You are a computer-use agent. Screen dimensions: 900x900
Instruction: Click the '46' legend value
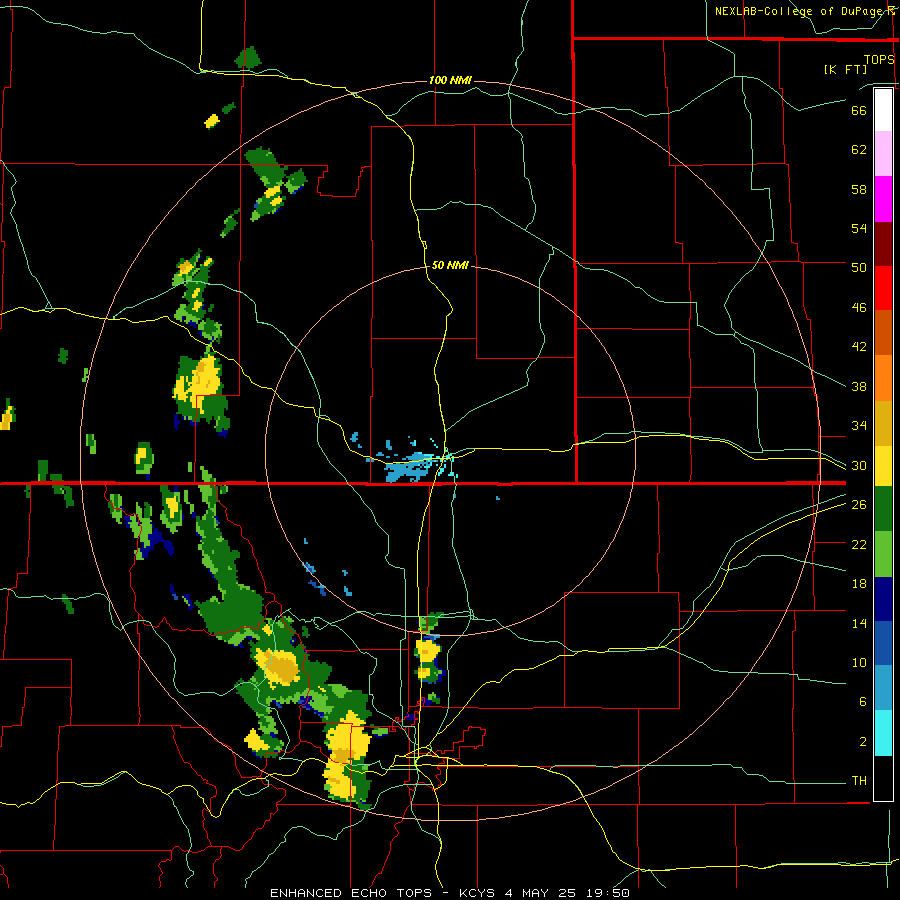pyautogui.click(x=859, y=307)
